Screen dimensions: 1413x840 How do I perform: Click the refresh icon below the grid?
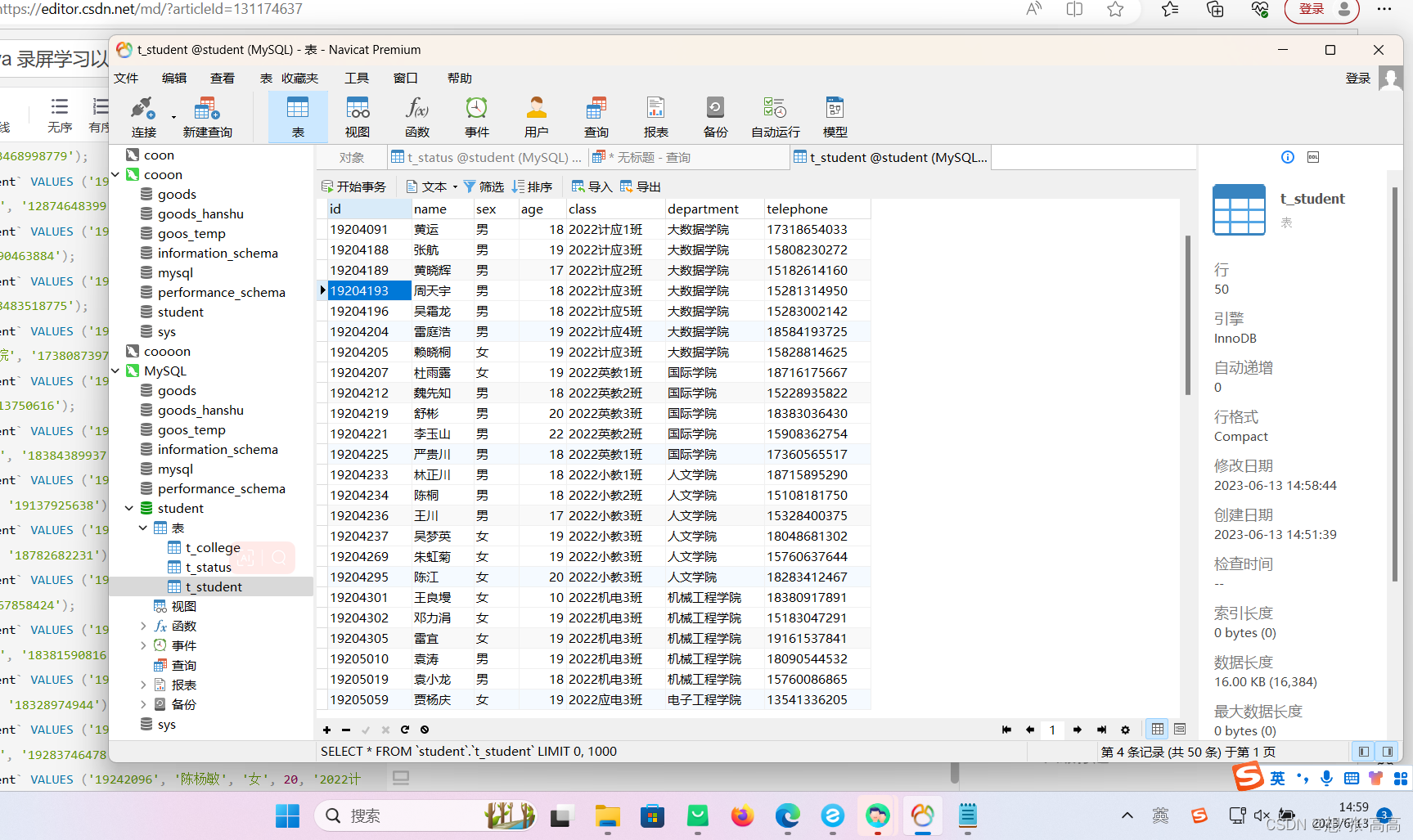click(x=405, y=730)
